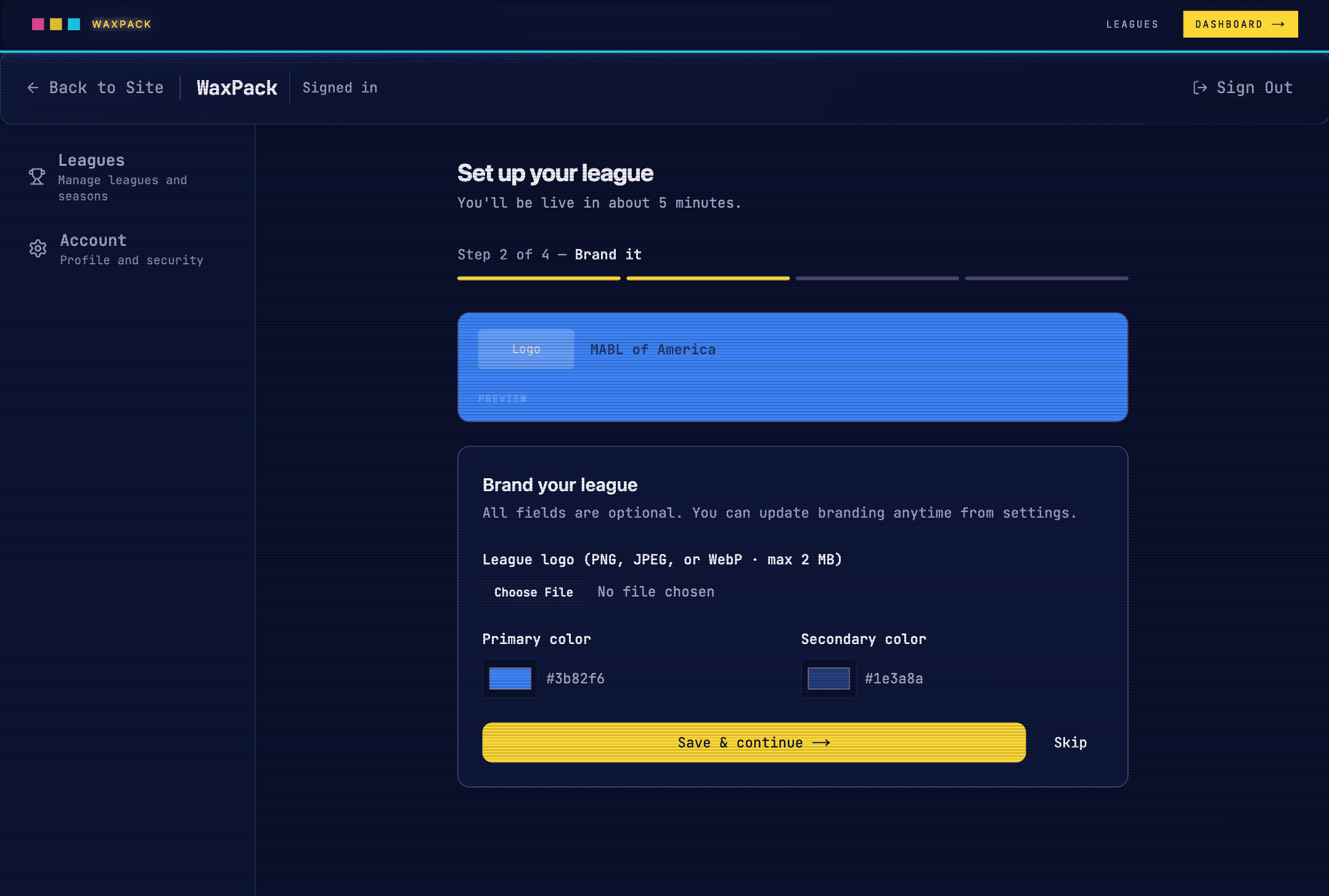The image size is (1329, 896).
Task: Click the Brand your league heading
Action: coord(560,485)
